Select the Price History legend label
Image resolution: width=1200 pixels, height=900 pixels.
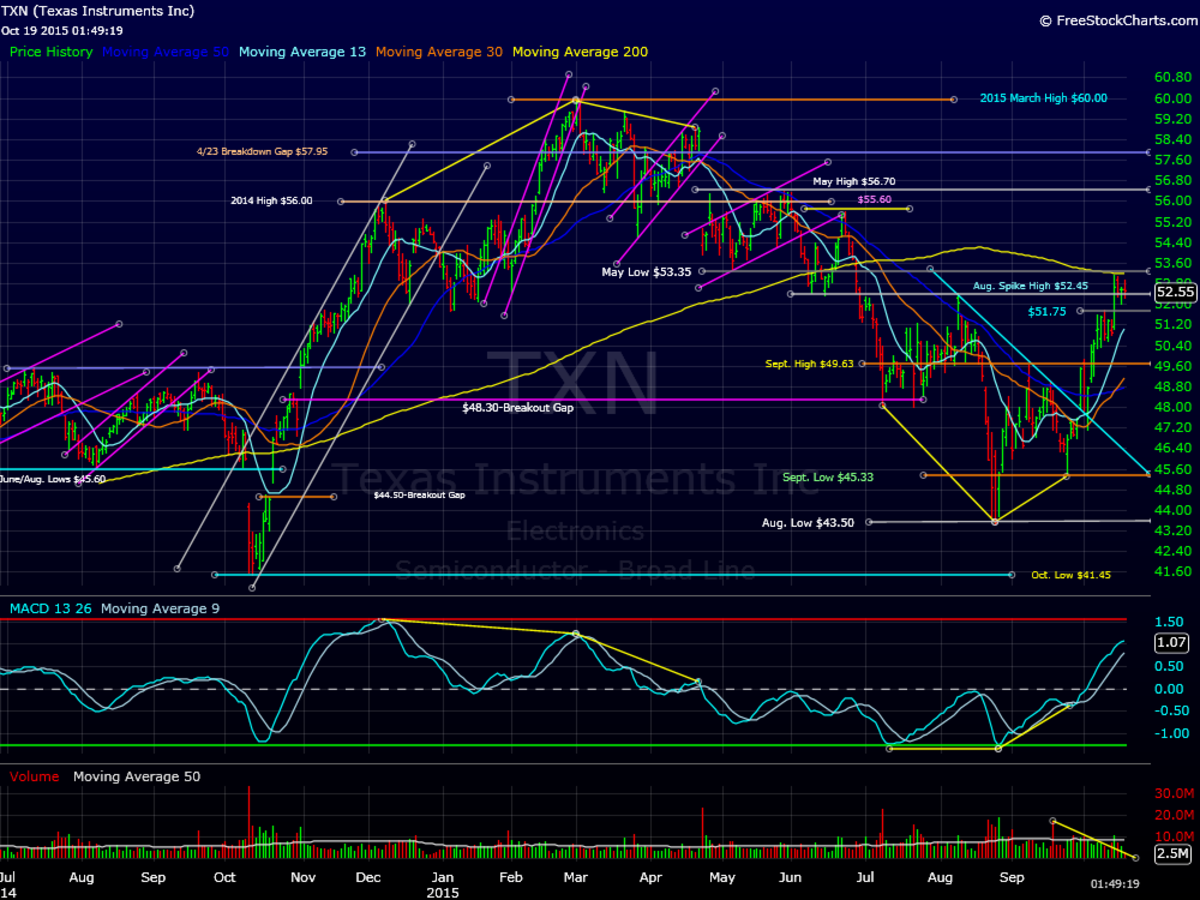pyautogui.click(x=51, y=51)
